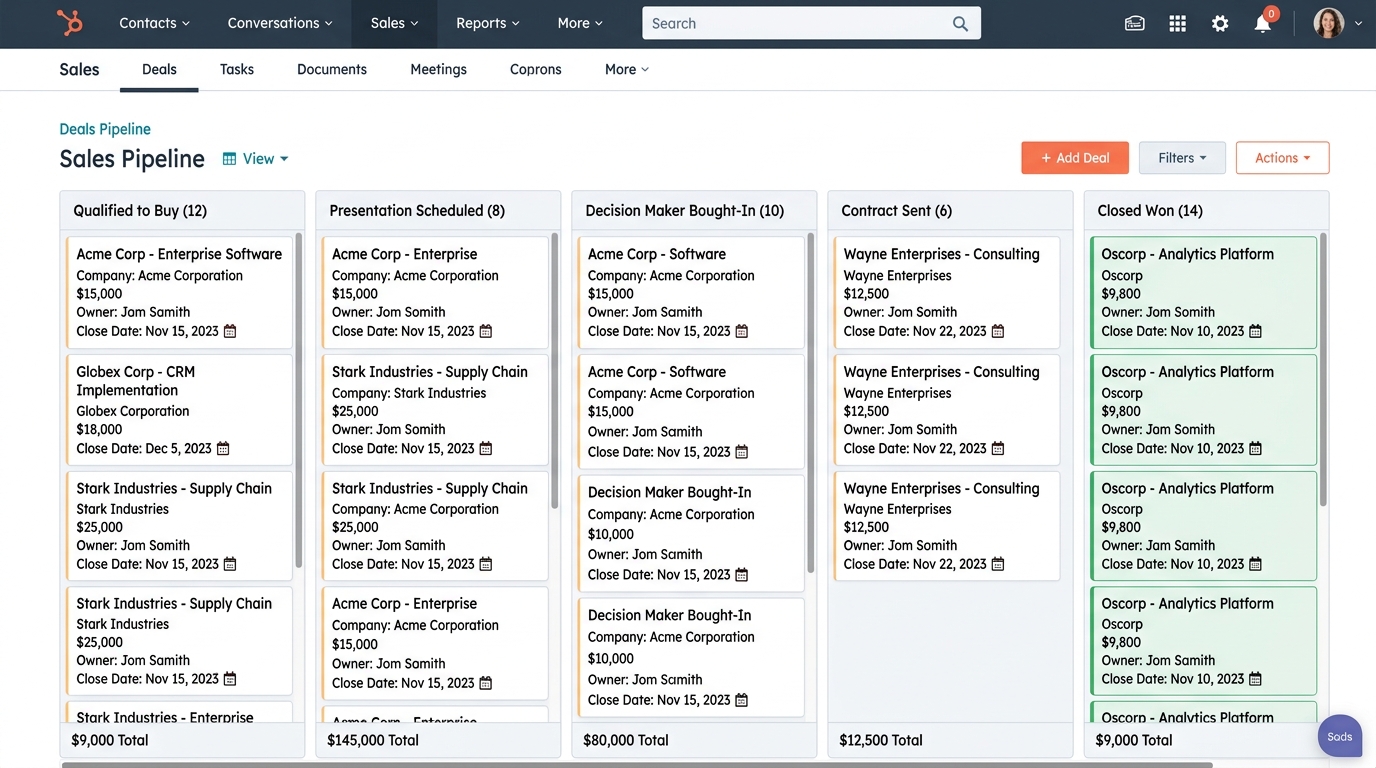Viewport: 1376px width, 768px height.
Task: Click calendar icon on first Wayne Enterprises - Consulting card
Action: [997, 331]
